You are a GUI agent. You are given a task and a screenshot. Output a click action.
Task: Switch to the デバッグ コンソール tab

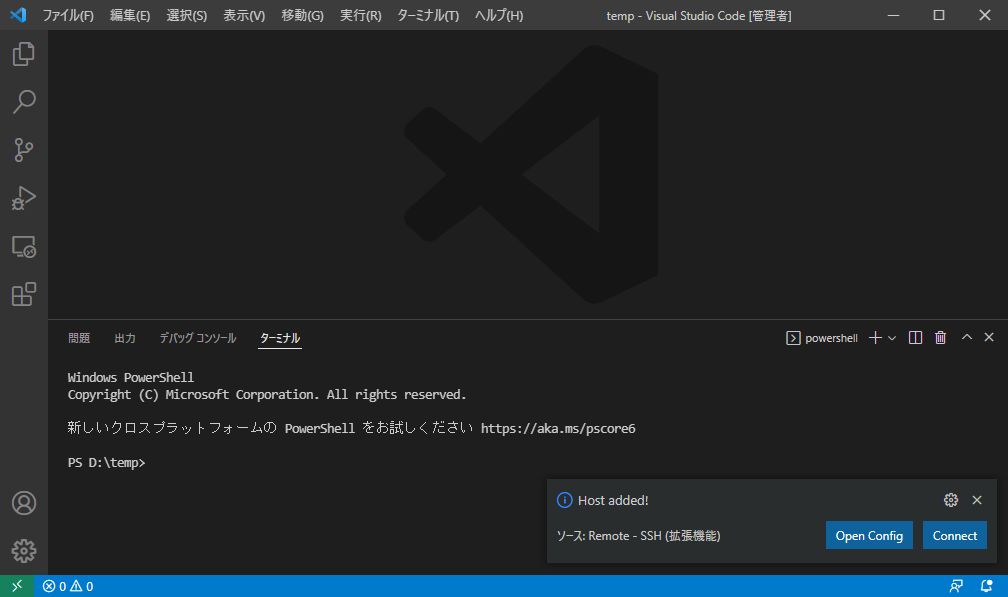click(198, 338)
